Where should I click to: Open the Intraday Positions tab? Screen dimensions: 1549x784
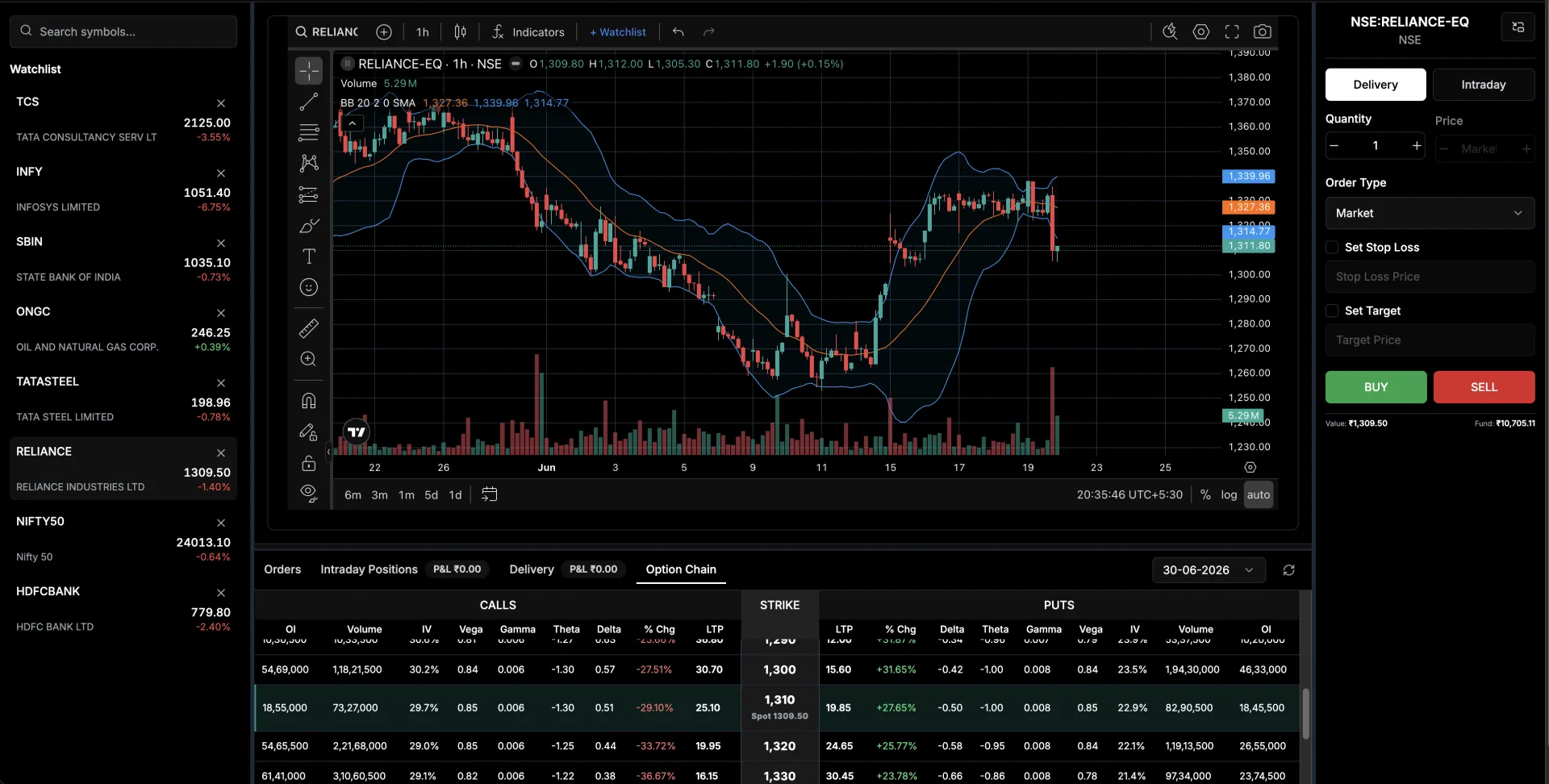pos(369,569)
